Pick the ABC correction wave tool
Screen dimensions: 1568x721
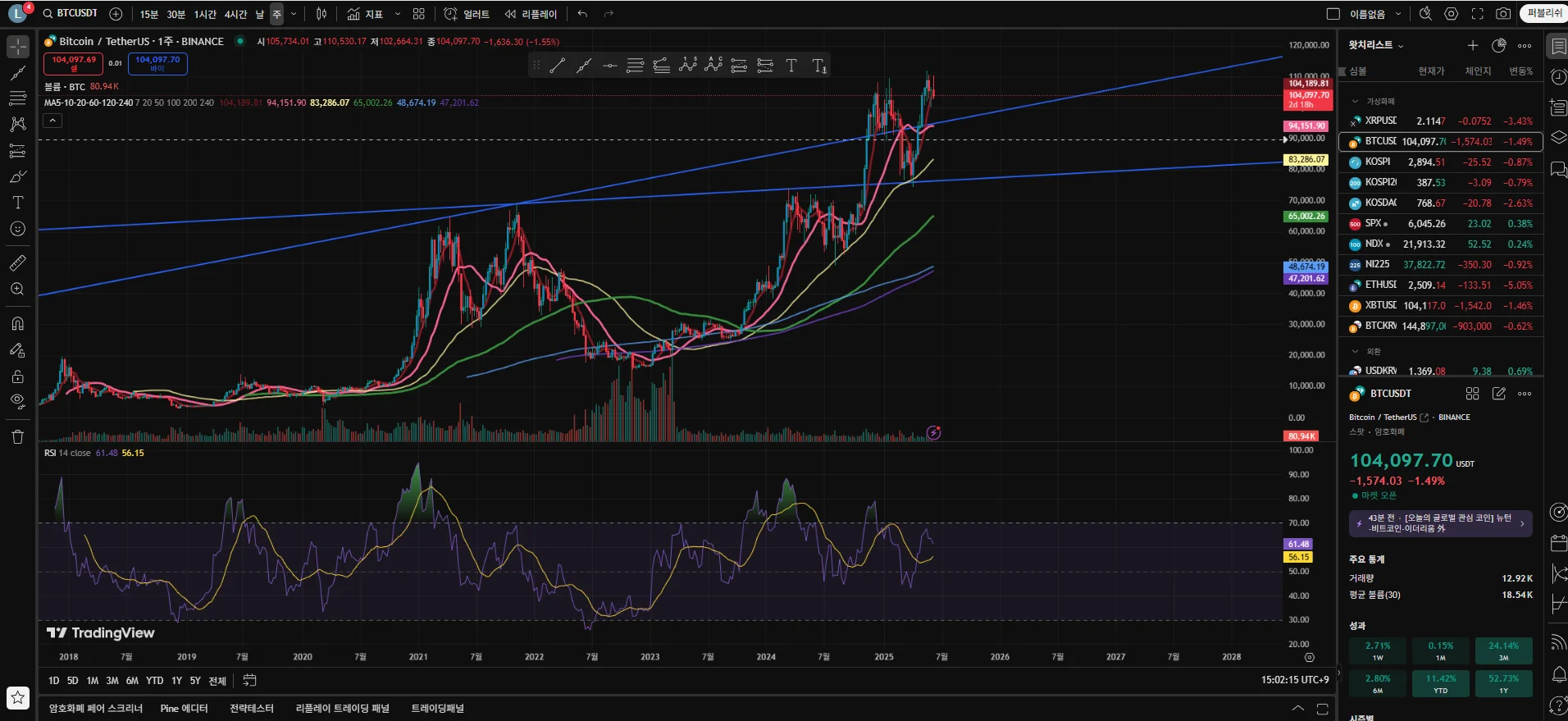713,66
